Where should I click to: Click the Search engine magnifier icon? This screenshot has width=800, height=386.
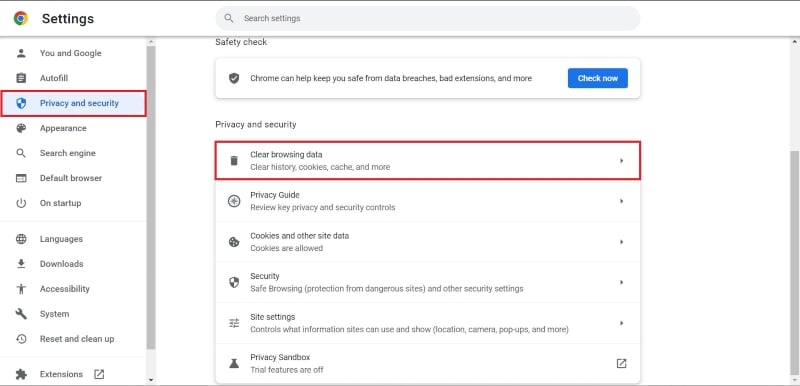(21, 153)
